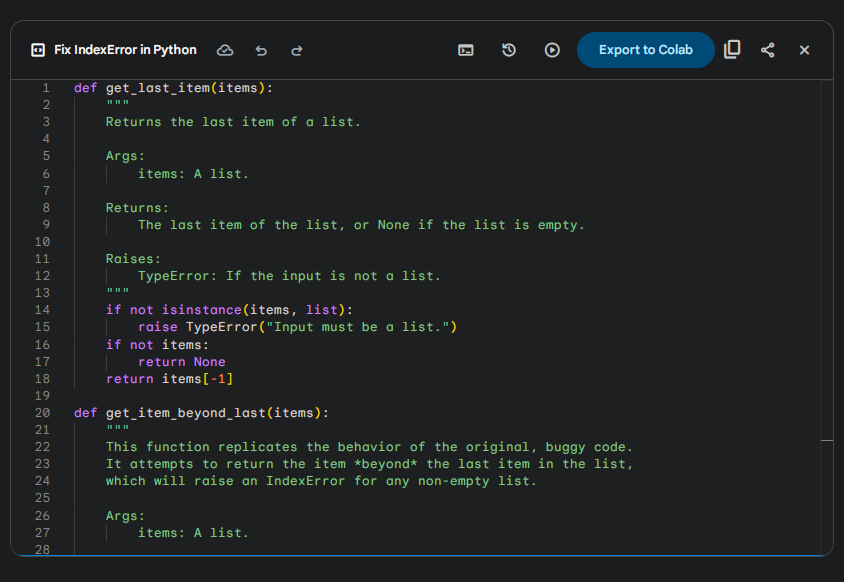Click the 'def get_item_beyond_last(items):' line

(201, 413)
